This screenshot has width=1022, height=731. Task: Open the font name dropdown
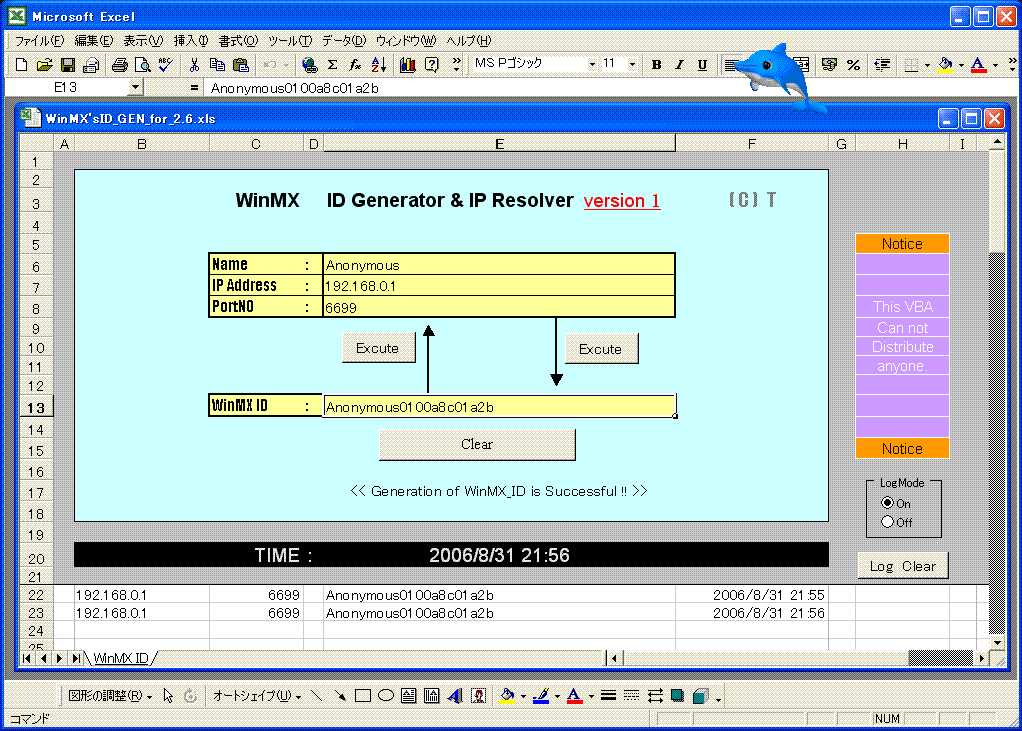coord(592,64)
